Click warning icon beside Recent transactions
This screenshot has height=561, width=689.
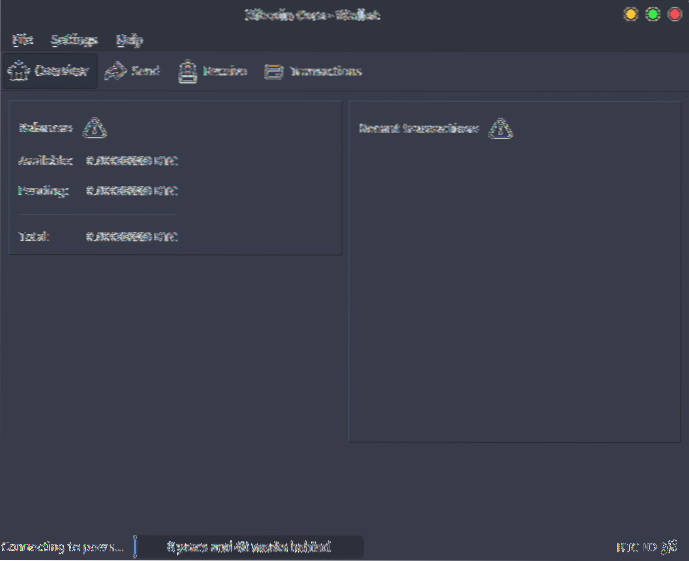pos(501,129)
